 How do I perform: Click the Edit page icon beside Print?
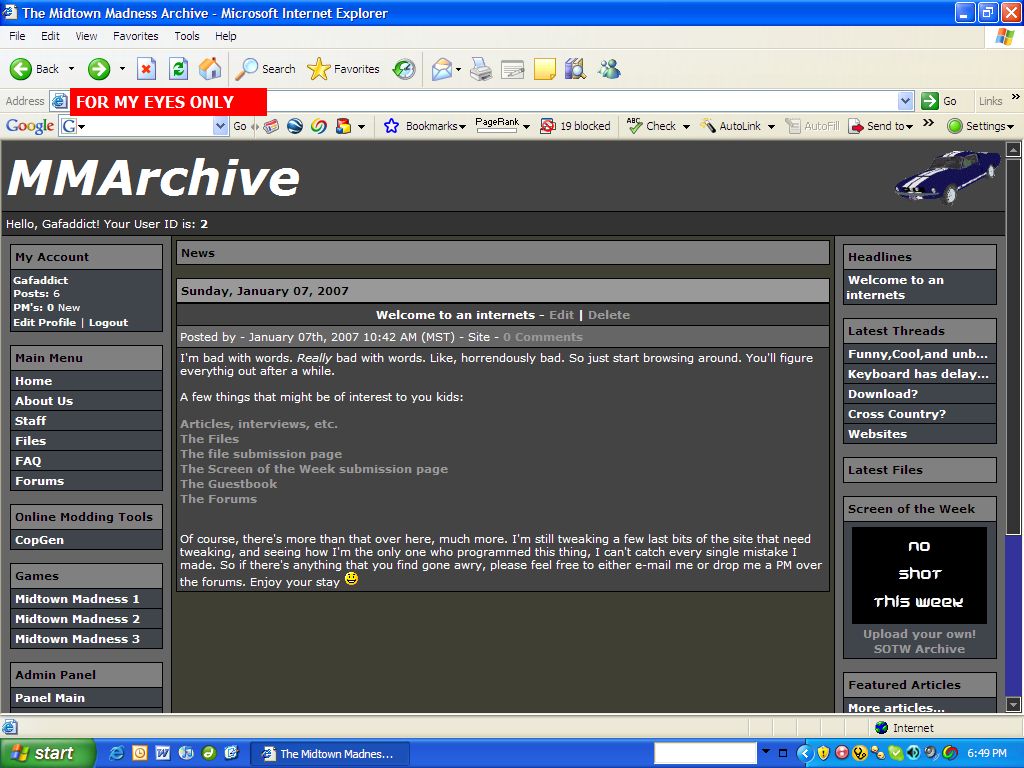[513, 69]
